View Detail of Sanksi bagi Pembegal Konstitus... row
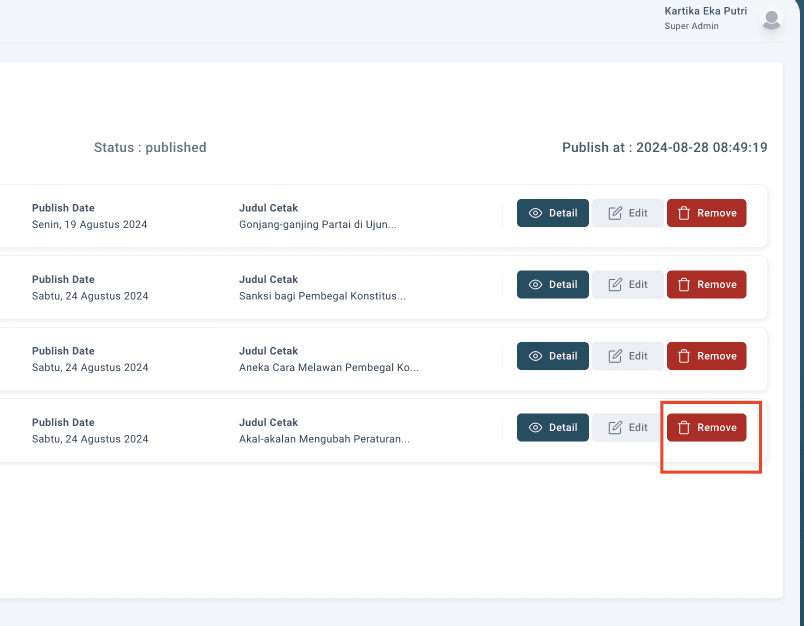This screenshot has height=626, width=804. coord(553,285)
